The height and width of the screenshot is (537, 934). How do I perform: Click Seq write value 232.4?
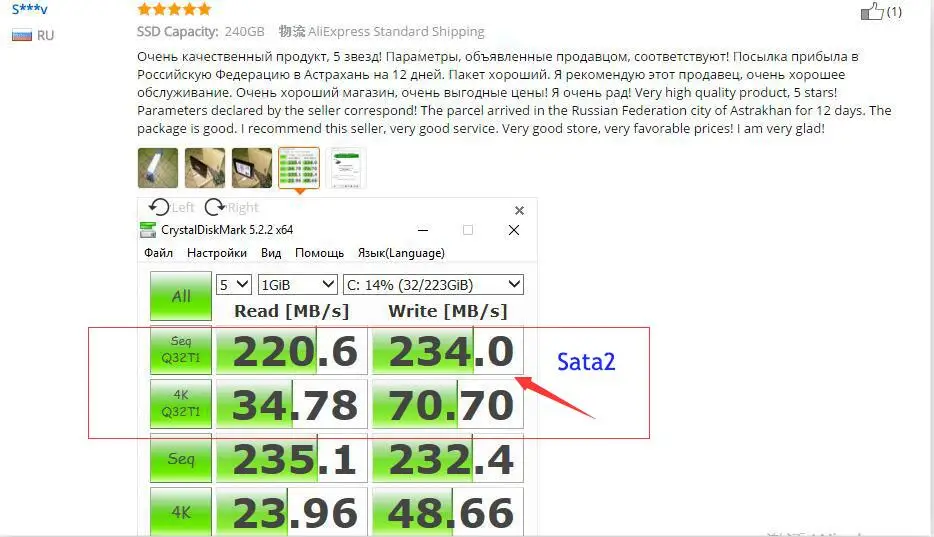tap(448, 459)
